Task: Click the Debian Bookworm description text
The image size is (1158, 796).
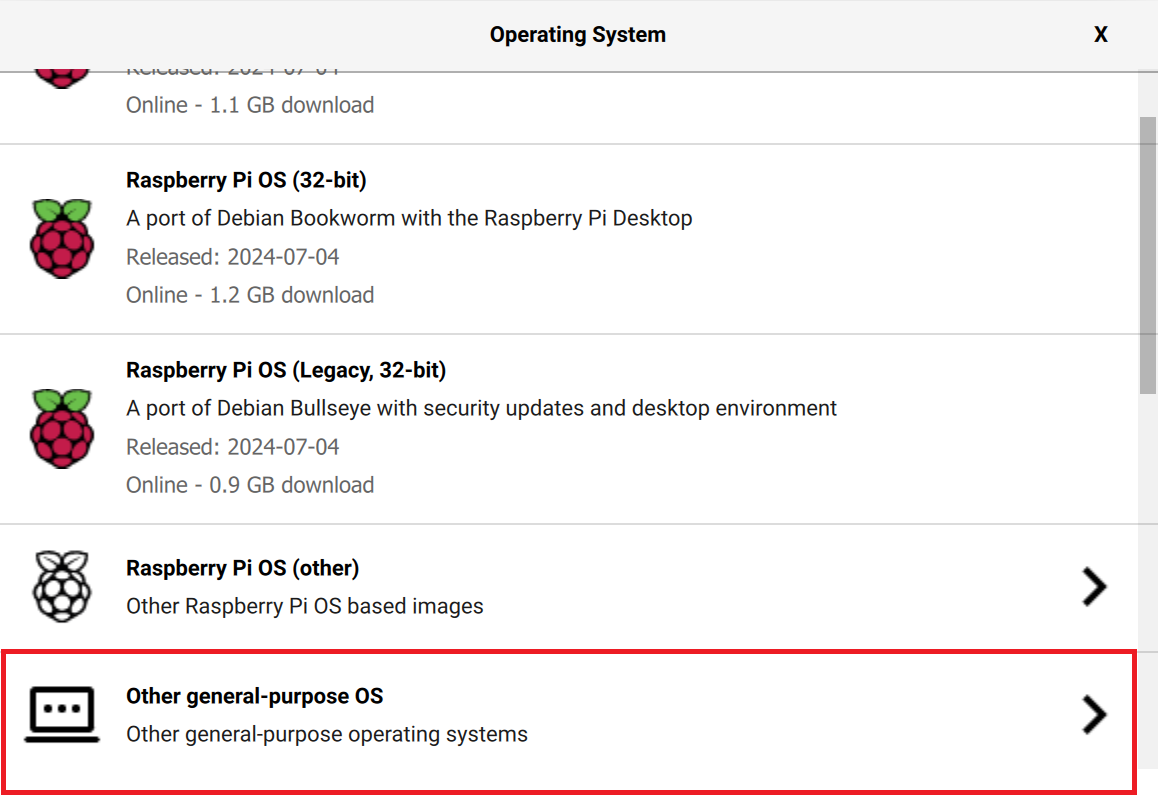Action: point(409,218)
